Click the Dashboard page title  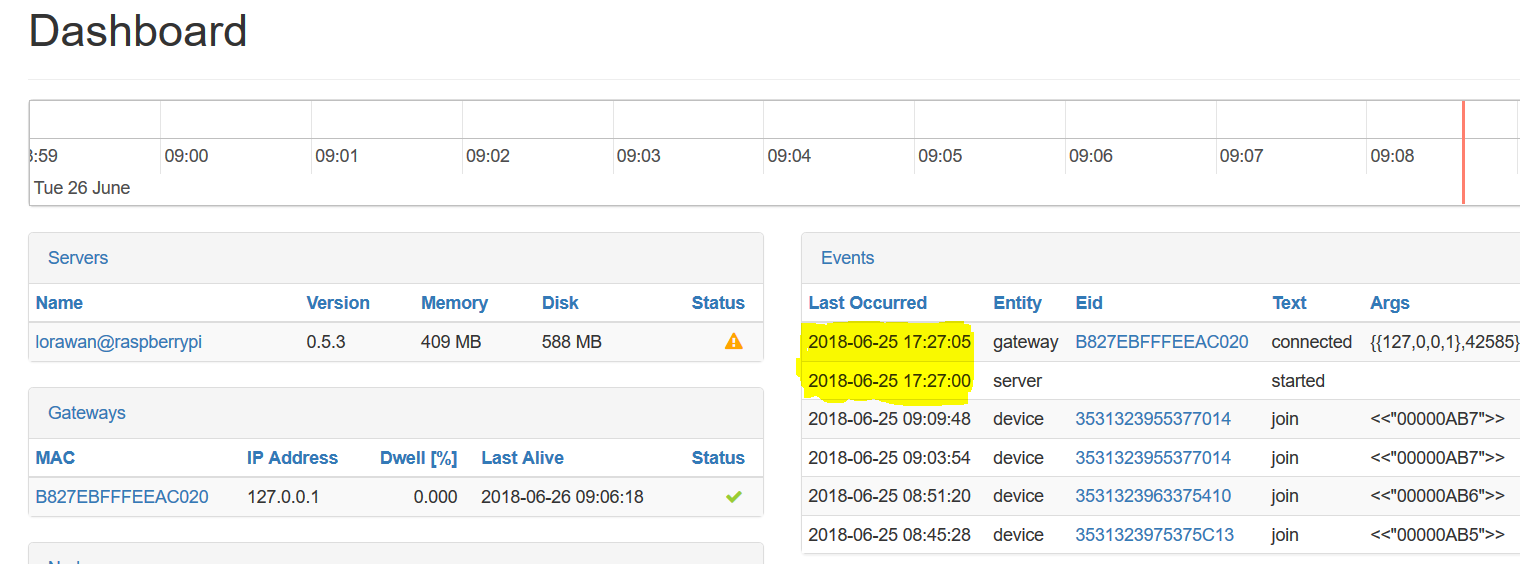(x=138, y=31)
